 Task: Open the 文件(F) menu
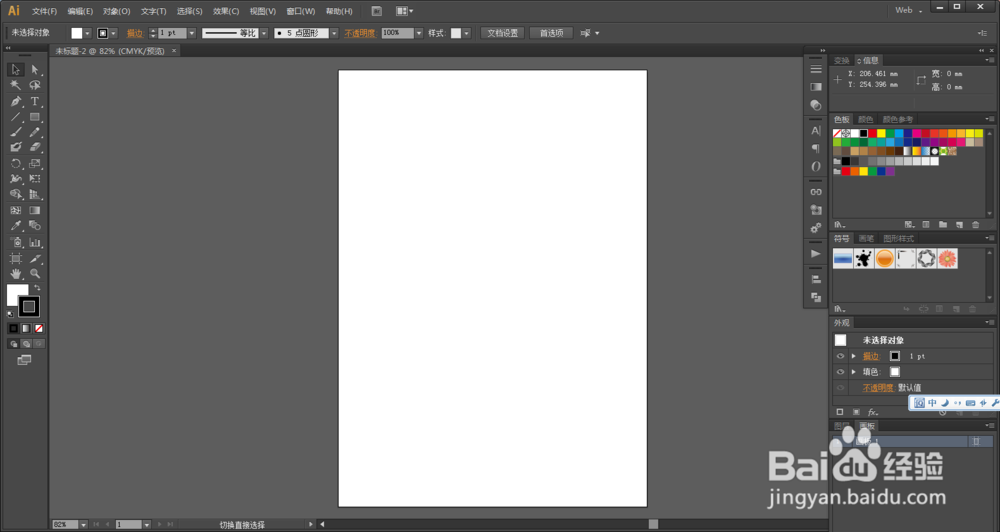coord(44,11)
